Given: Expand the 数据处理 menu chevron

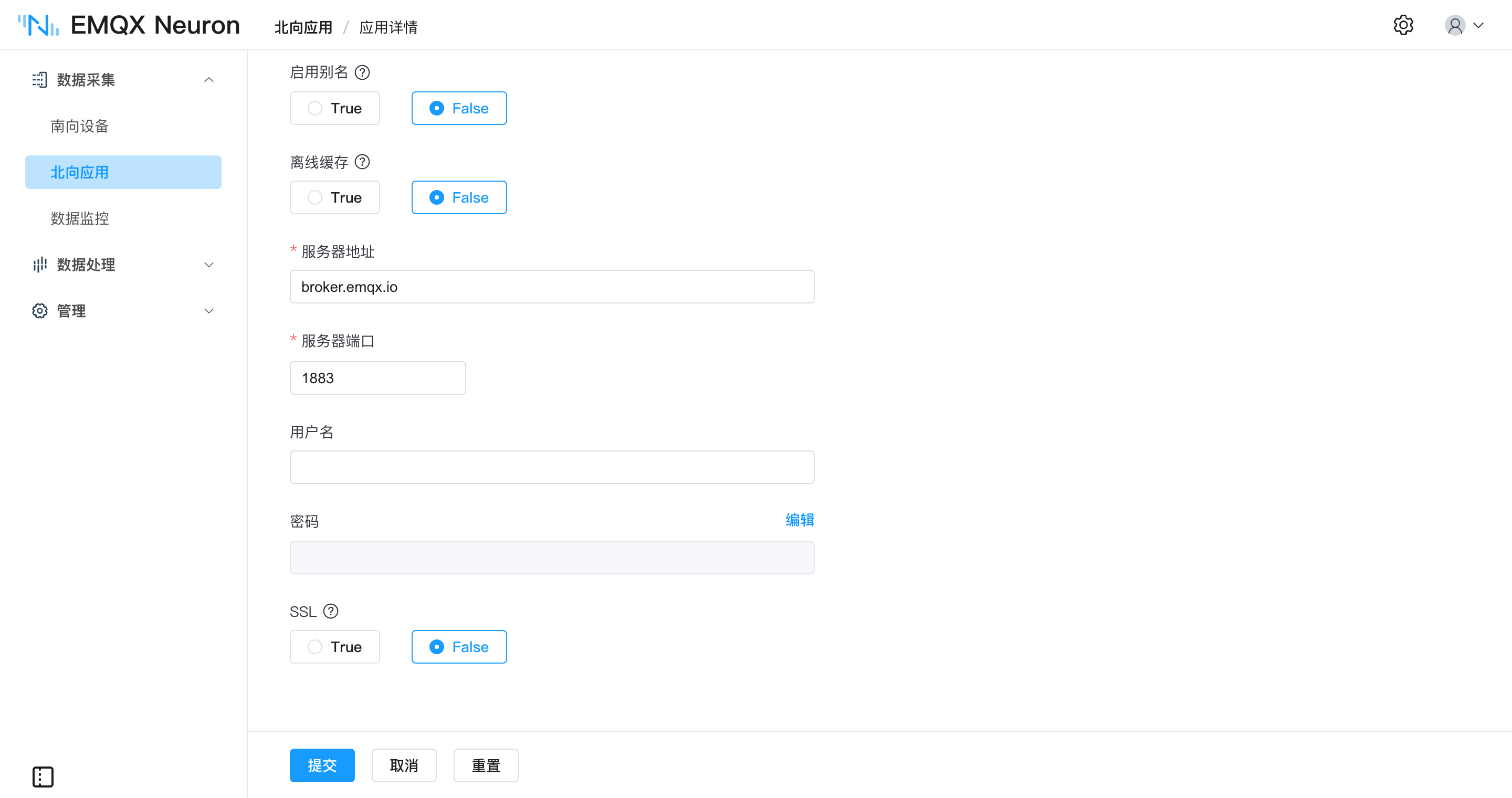Looking at the screenshot, I should [208, 265].
